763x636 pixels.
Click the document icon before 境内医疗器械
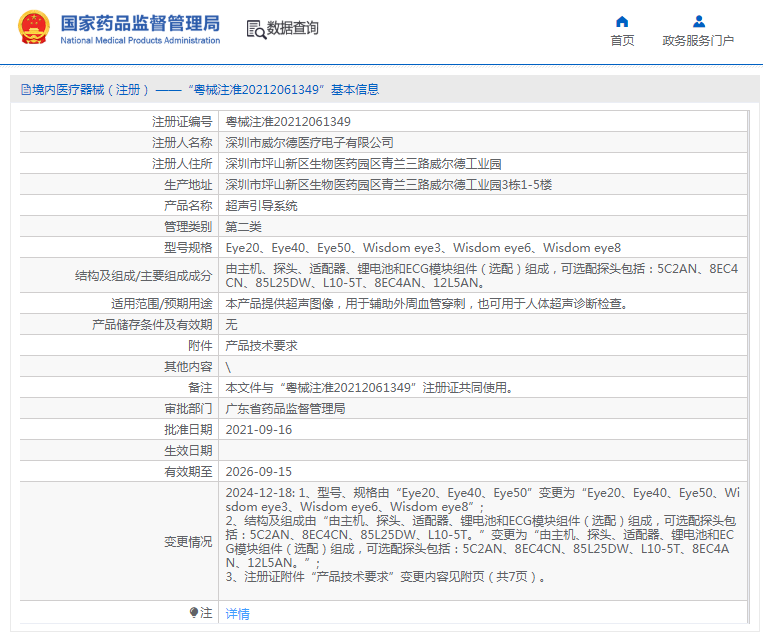click(x=25, y=90)
